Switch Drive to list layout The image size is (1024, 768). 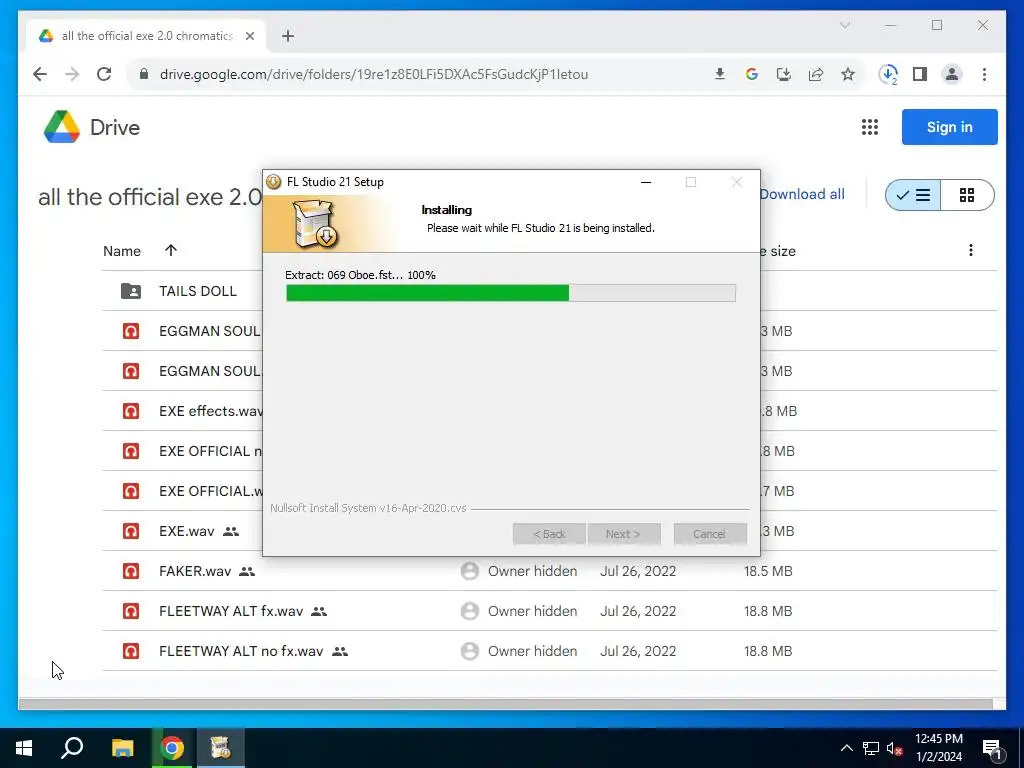[x=913, y=195]
